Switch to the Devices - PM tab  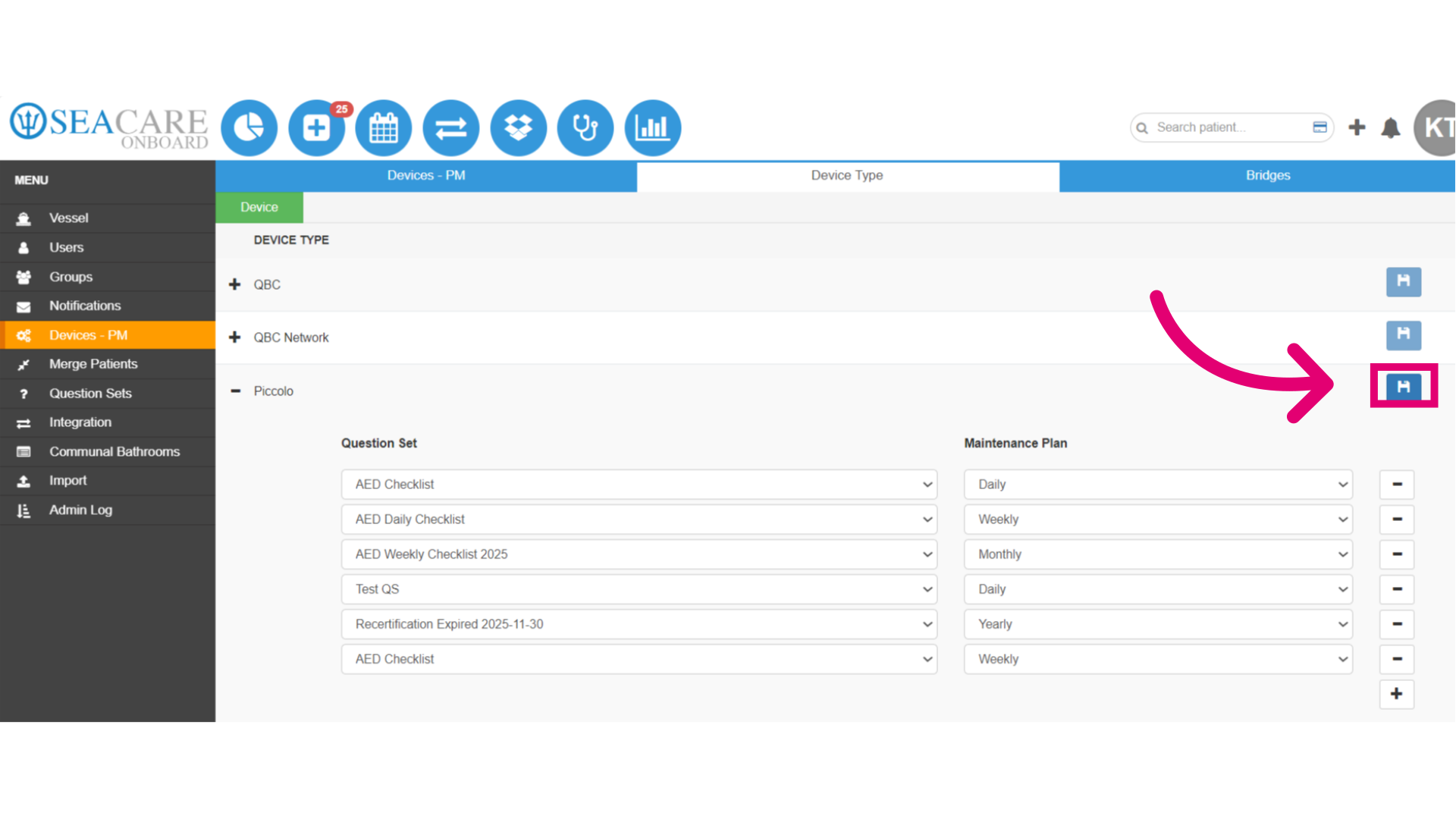pos(426,175)
